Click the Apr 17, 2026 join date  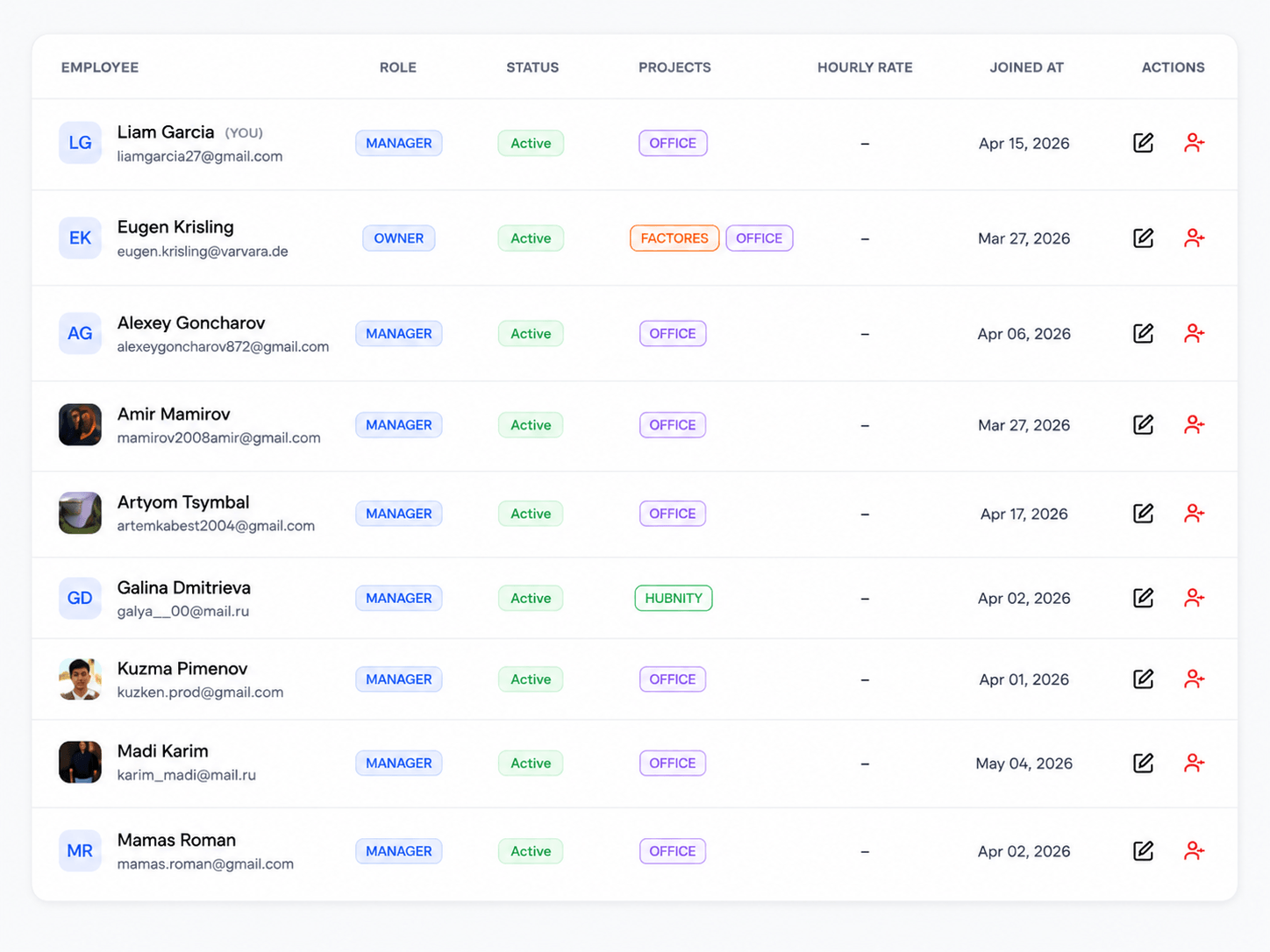pos(1024,514)
